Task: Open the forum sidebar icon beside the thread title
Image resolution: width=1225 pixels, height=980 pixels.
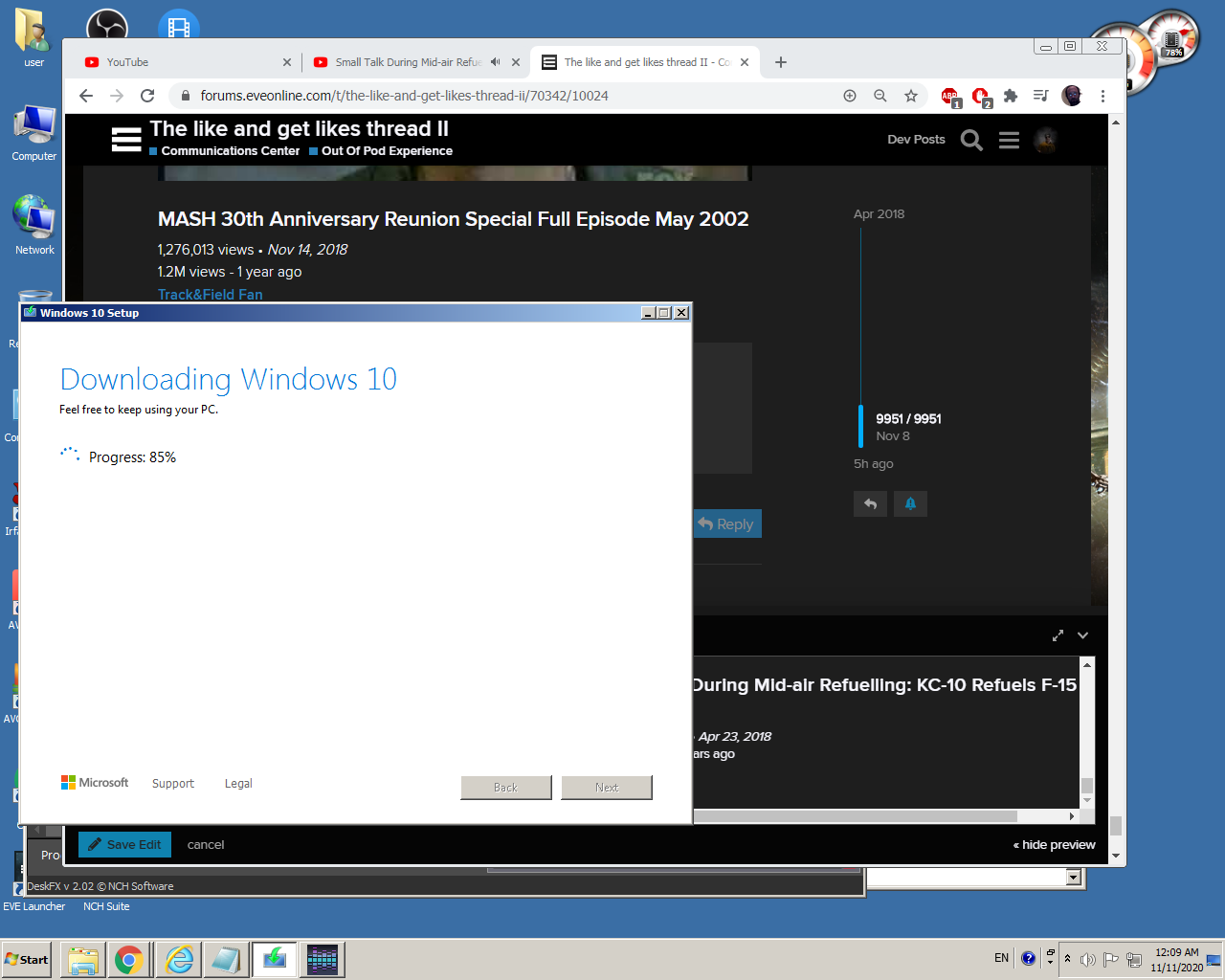Action: (126, 140)
